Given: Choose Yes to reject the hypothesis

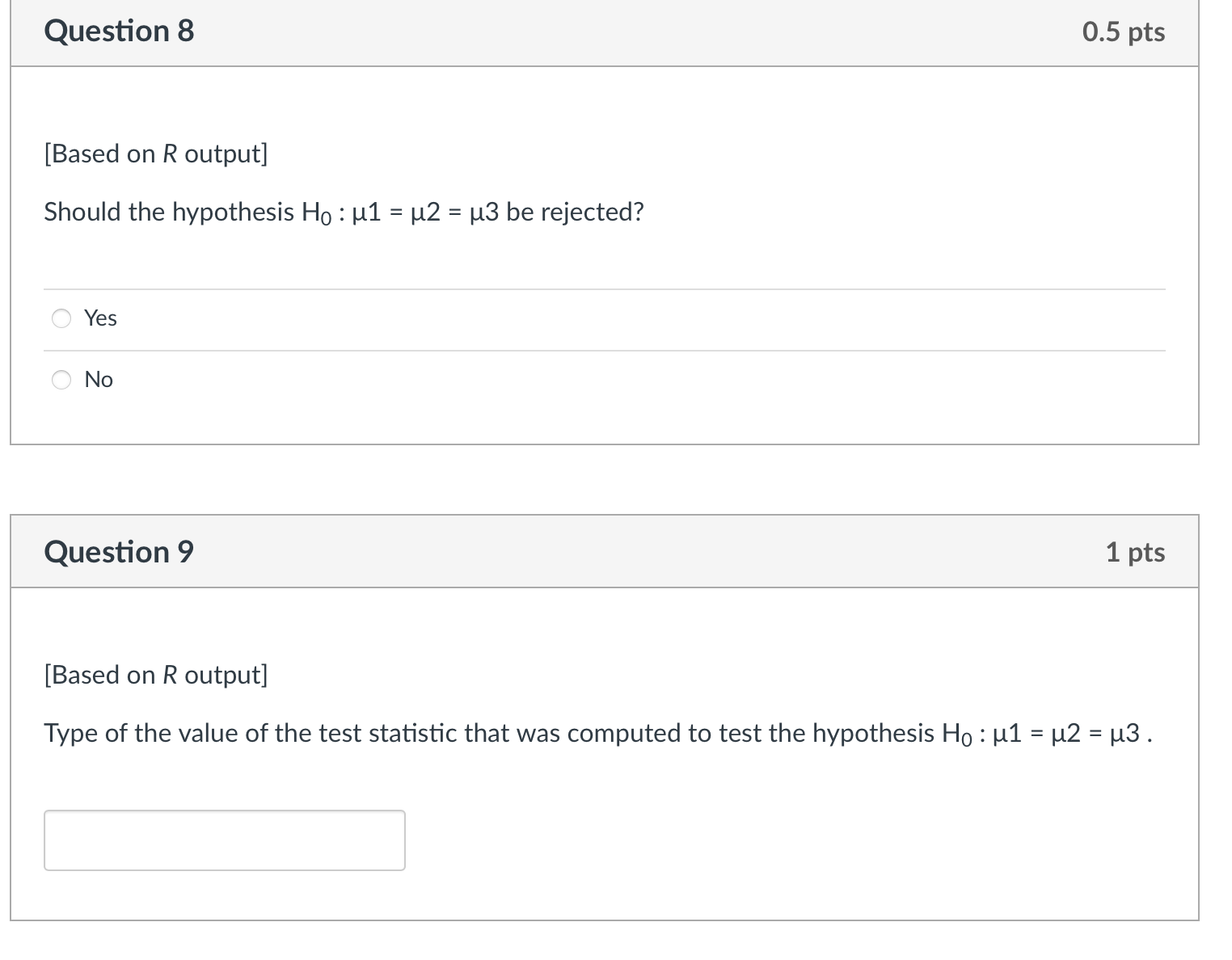Looking at the screenshot, I should 61,318.
